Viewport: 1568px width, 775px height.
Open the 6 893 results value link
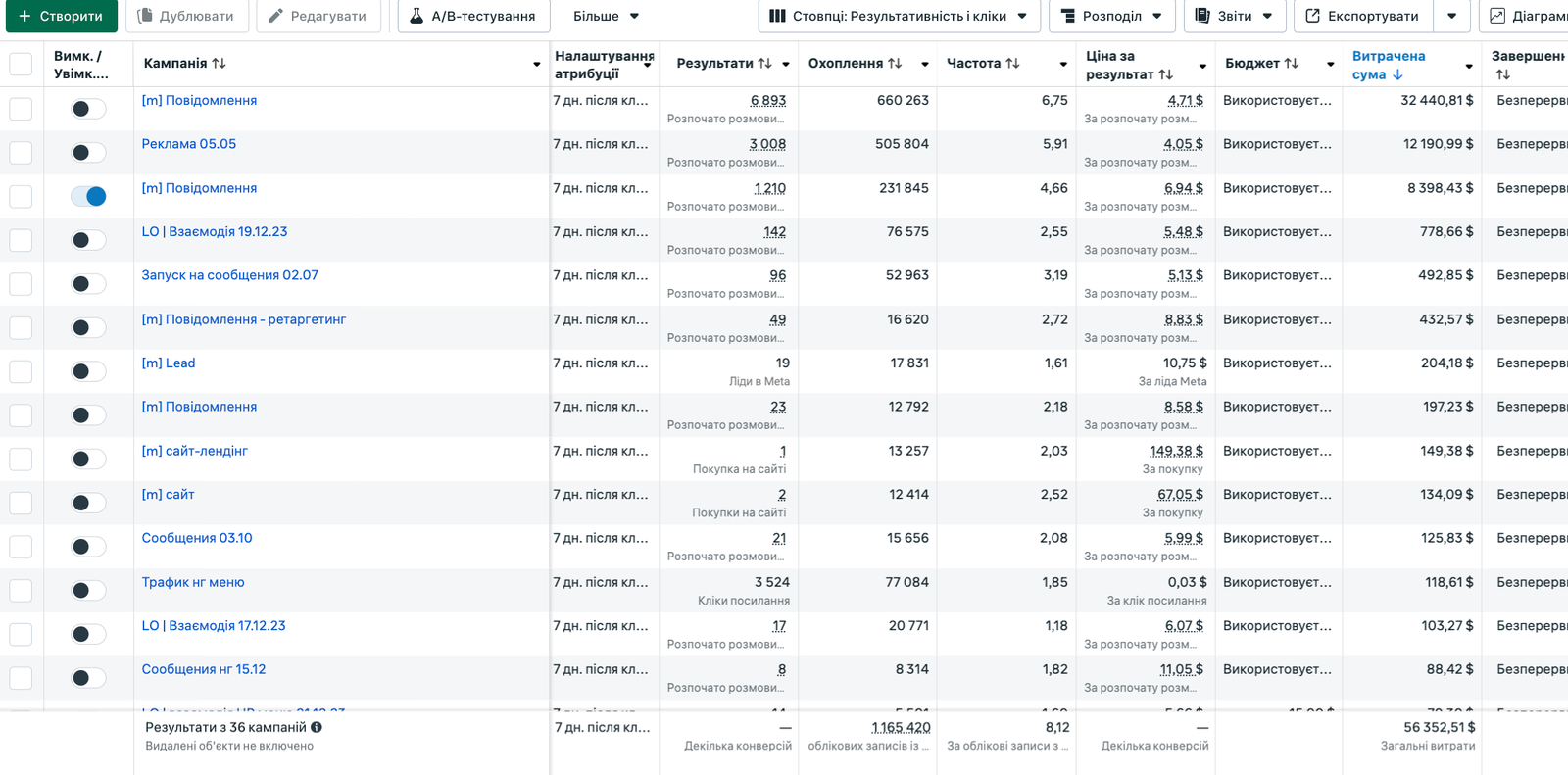[x=768, y=100]
